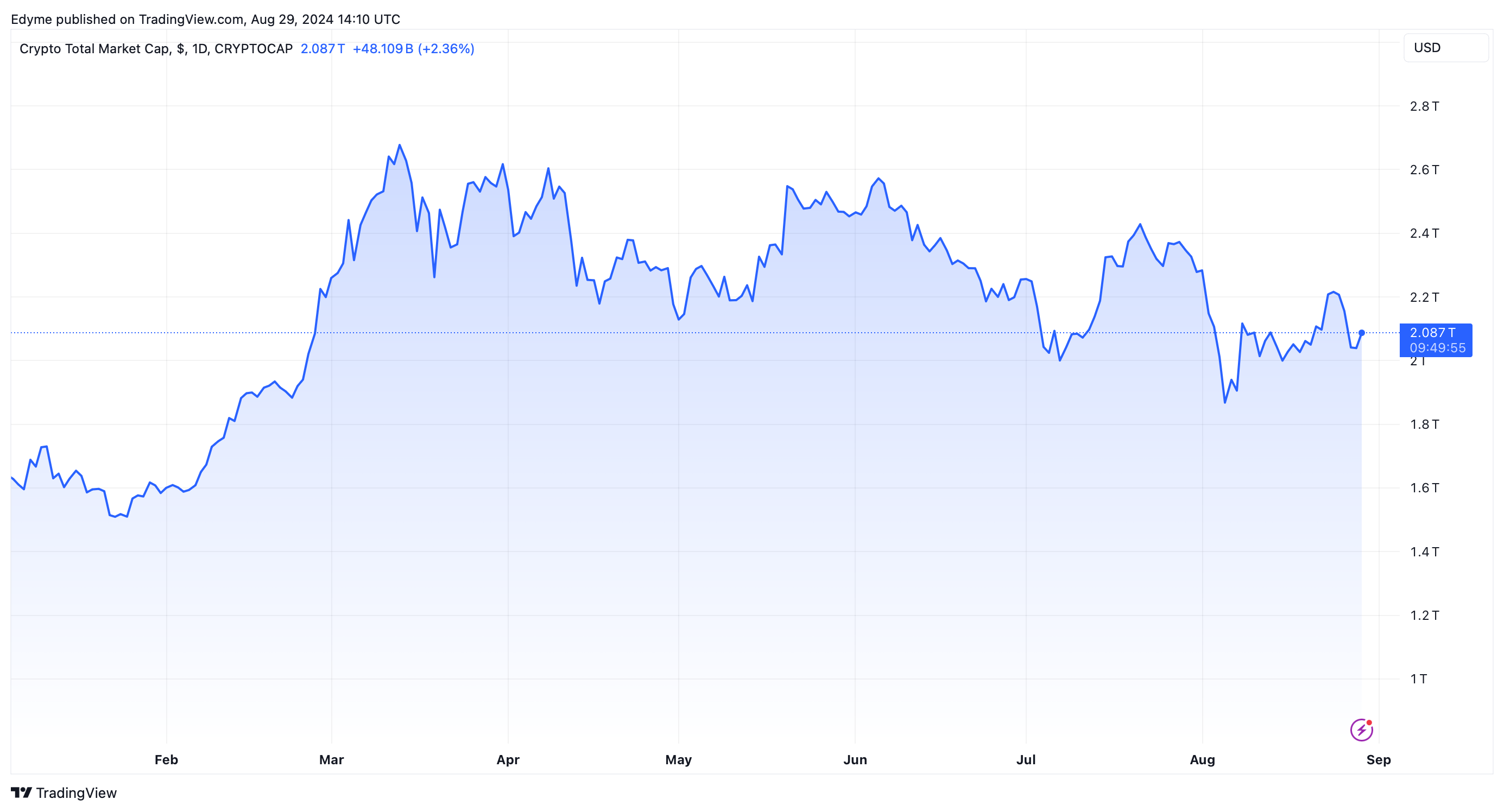Screen dimensions: 1504x812
Task: Click the current price dot on the line
Action: (1362, 333)
